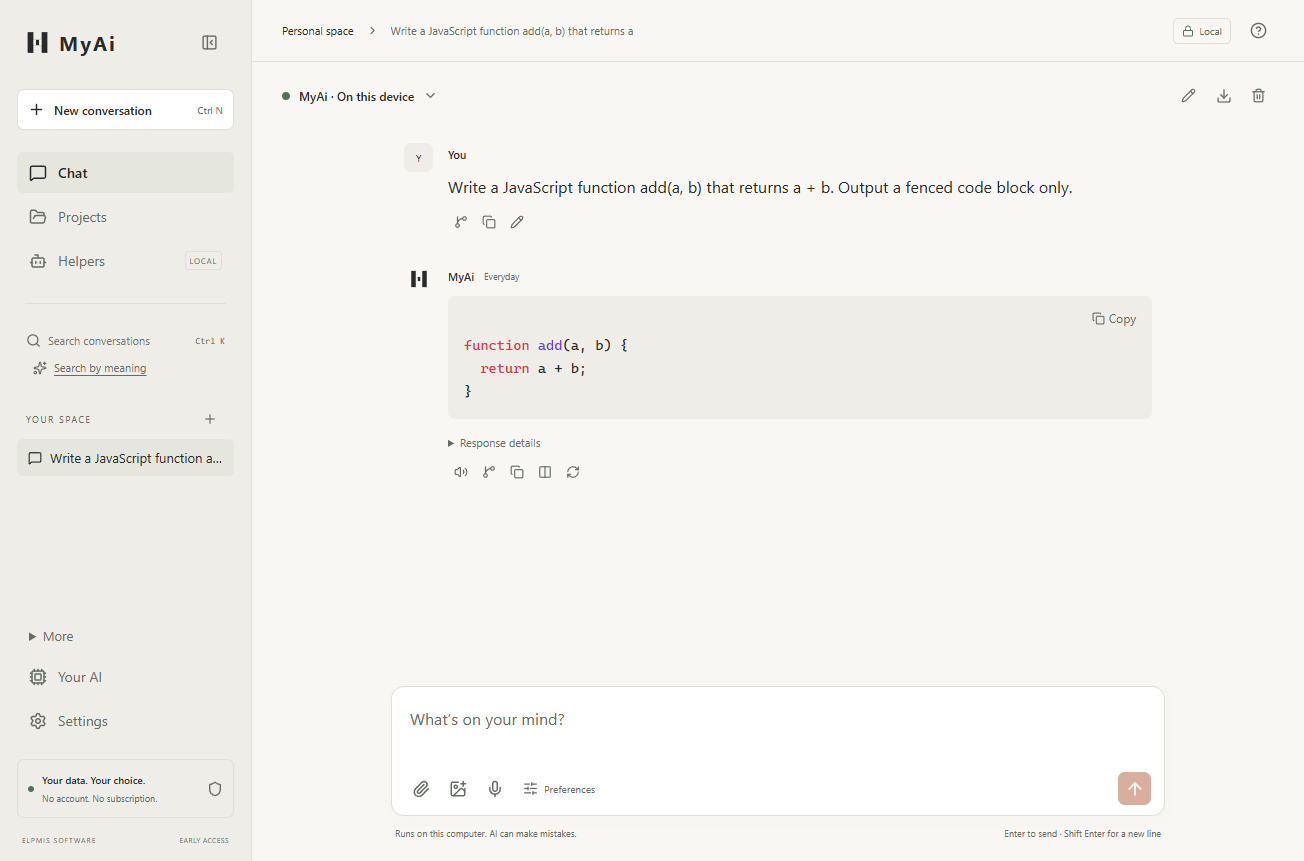Download the conversation with export icon

[x=1223, y=96]
